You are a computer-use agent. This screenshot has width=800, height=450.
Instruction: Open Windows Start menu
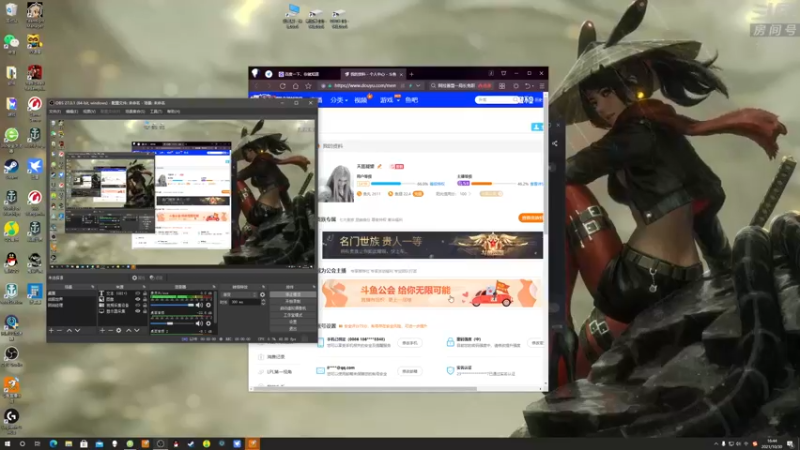[x=7, y=444]
